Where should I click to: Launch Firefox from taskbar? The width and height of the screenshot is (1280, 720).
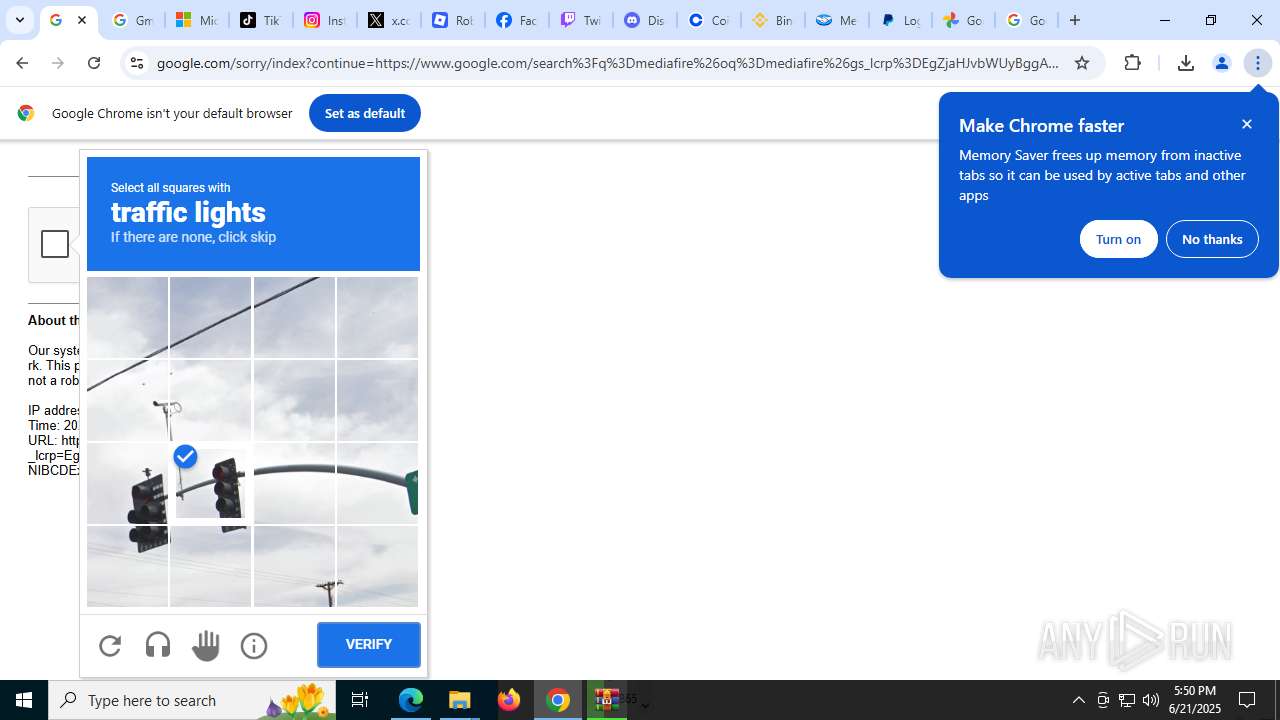[x=509, y=700]
